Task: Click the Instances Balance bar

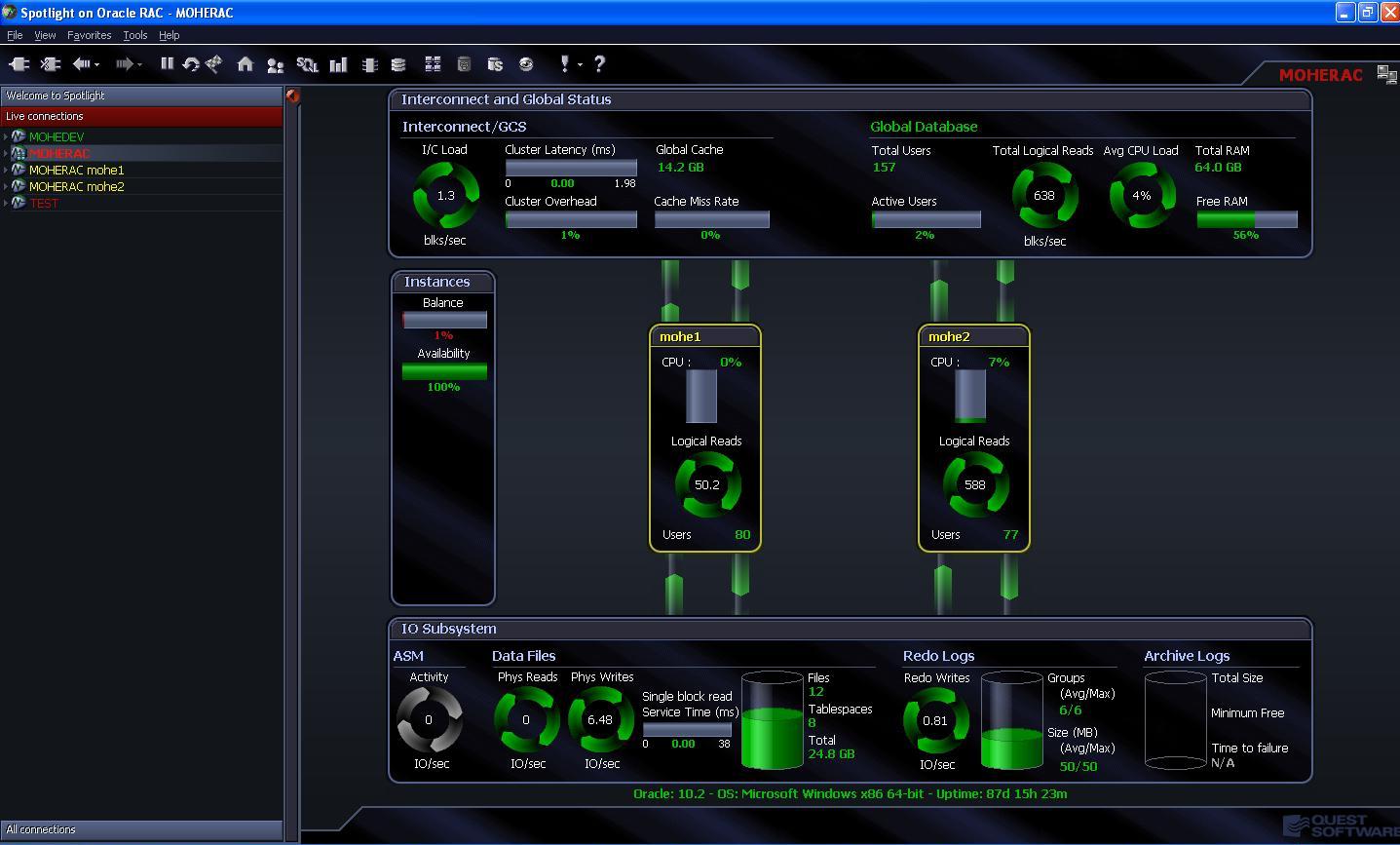Action: 444,320
